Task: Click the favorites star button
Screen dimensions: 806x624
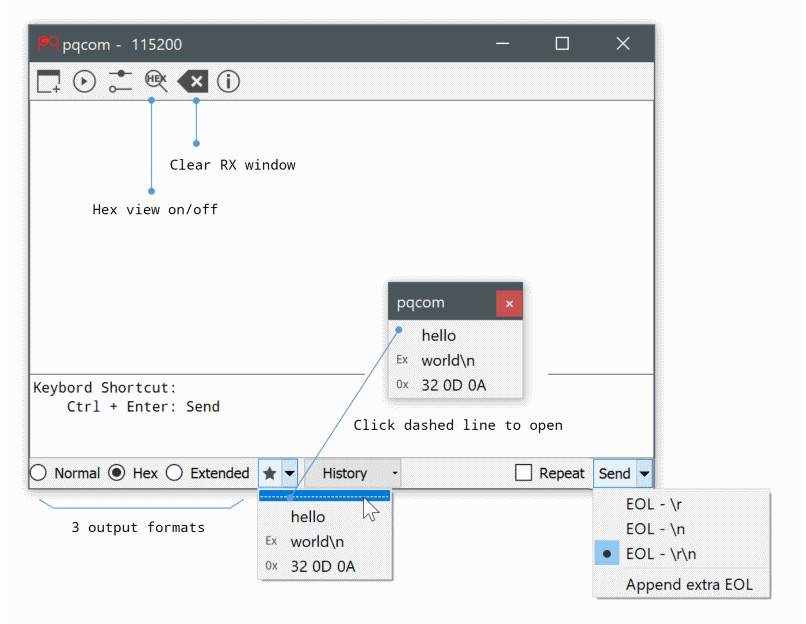Action: (270, 473)
